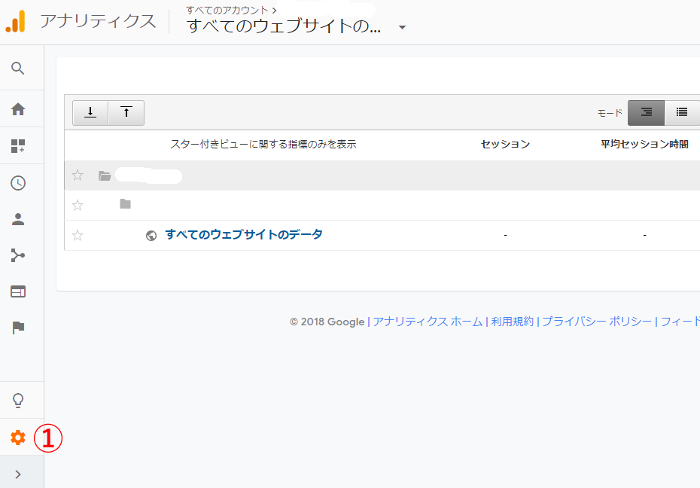Open Customization dashboard icon in sidebar

click(x=18, y=146)
